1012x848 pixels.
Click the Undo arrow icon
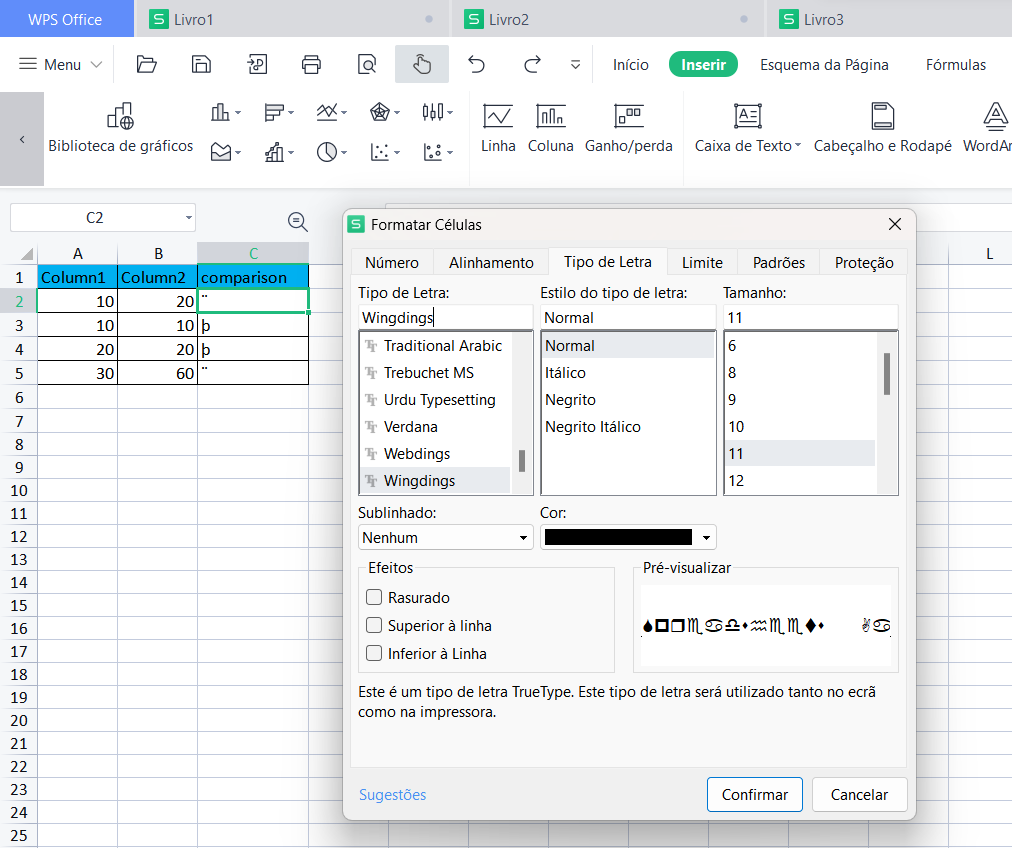click(477, 65)
